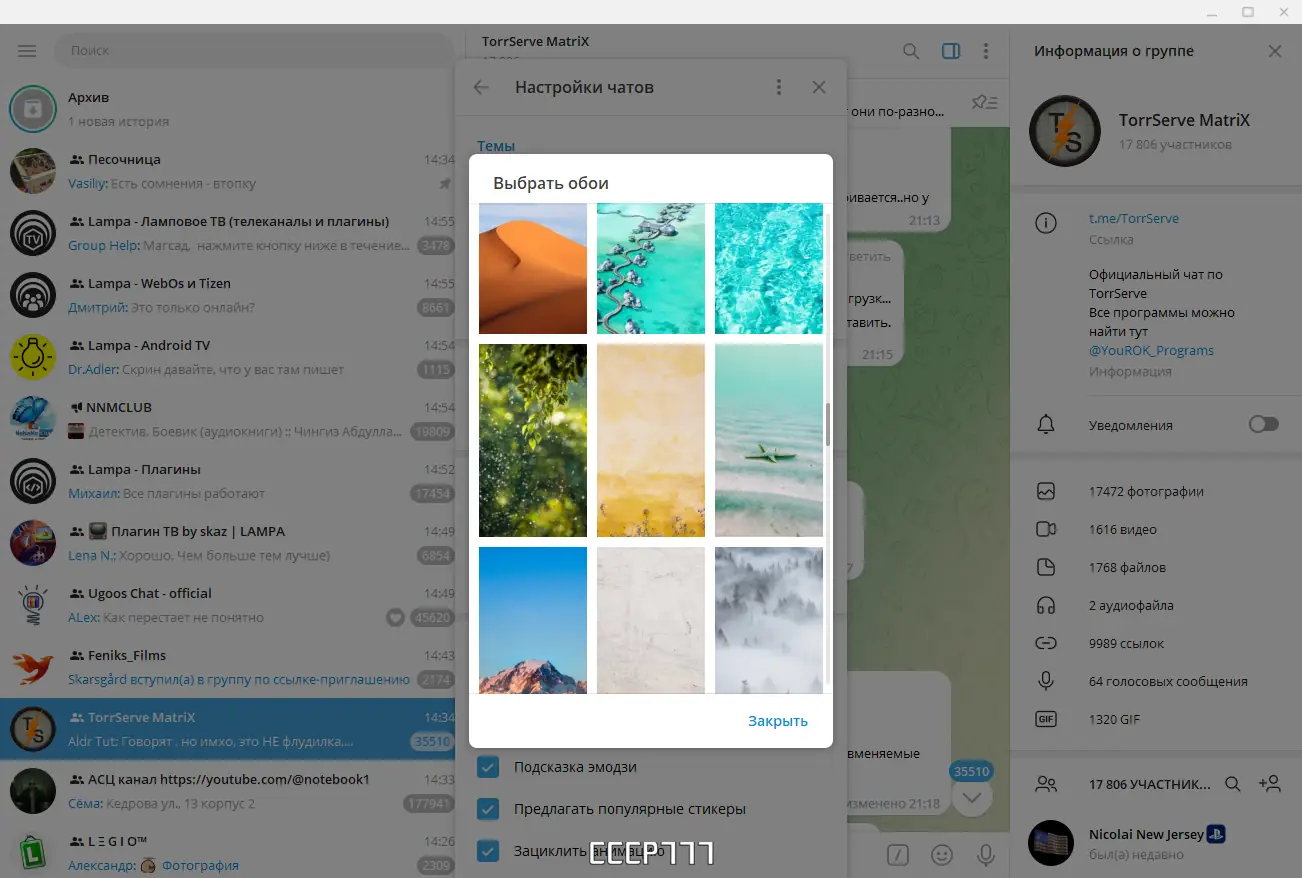The width and height of the screenshot is (1302, 878).
Task: Click the attach file icon in message bar
Action: [x=897, y=855]
